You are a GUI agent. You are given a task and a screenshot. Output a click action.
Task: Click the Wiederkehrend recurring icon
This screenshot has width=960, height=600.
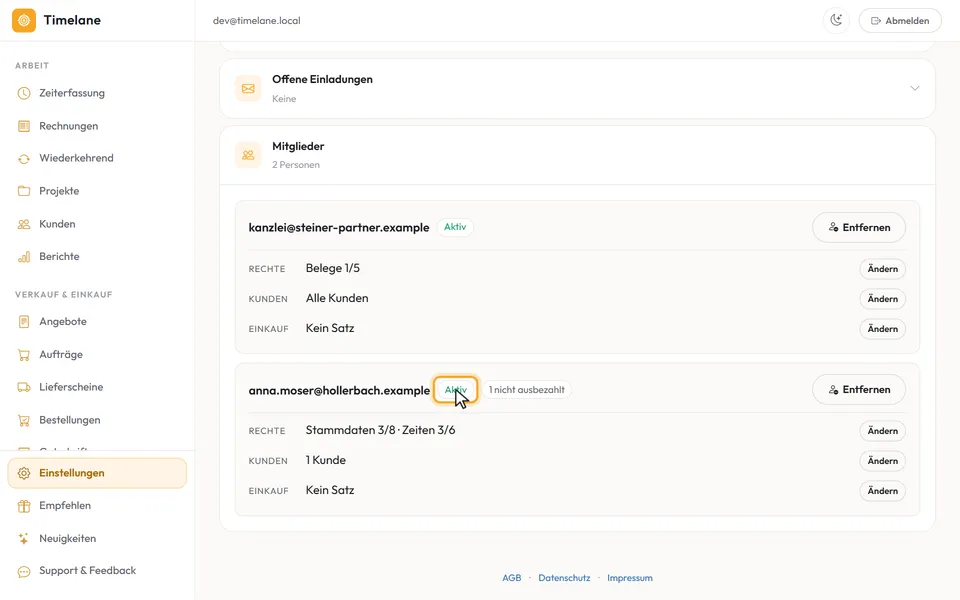point(24,159)
